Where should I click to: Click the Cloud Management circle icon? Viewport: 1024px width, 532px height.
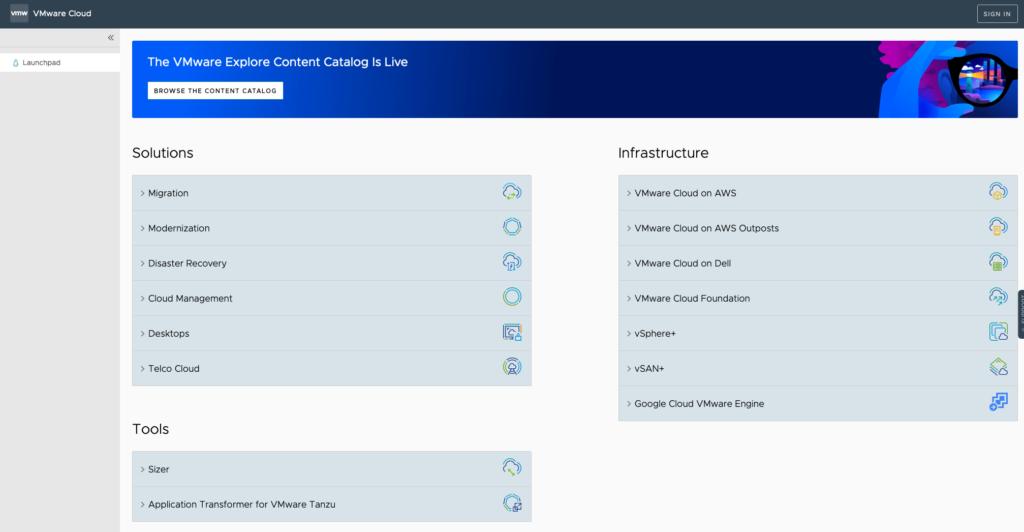coord(512,297)
